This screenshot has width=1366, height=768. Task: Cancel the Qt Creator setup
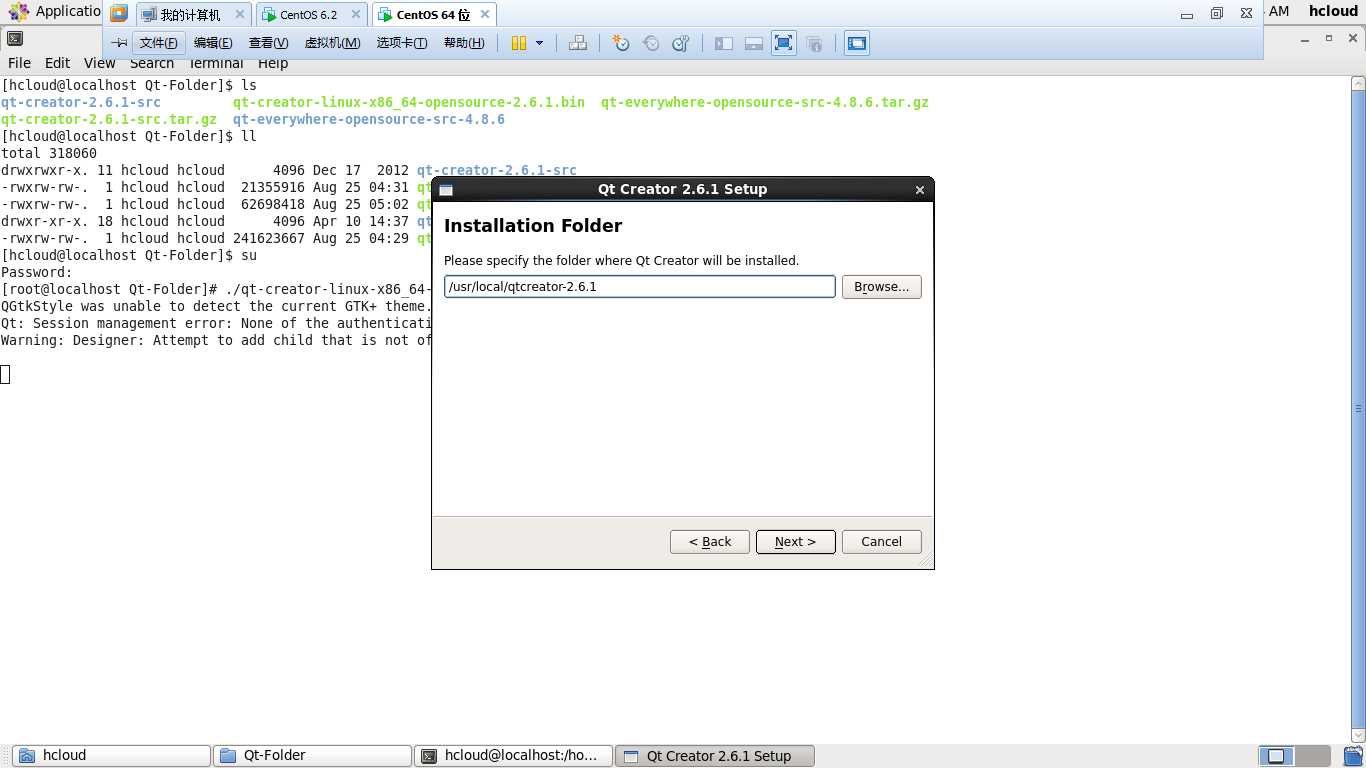coord(881,542)
